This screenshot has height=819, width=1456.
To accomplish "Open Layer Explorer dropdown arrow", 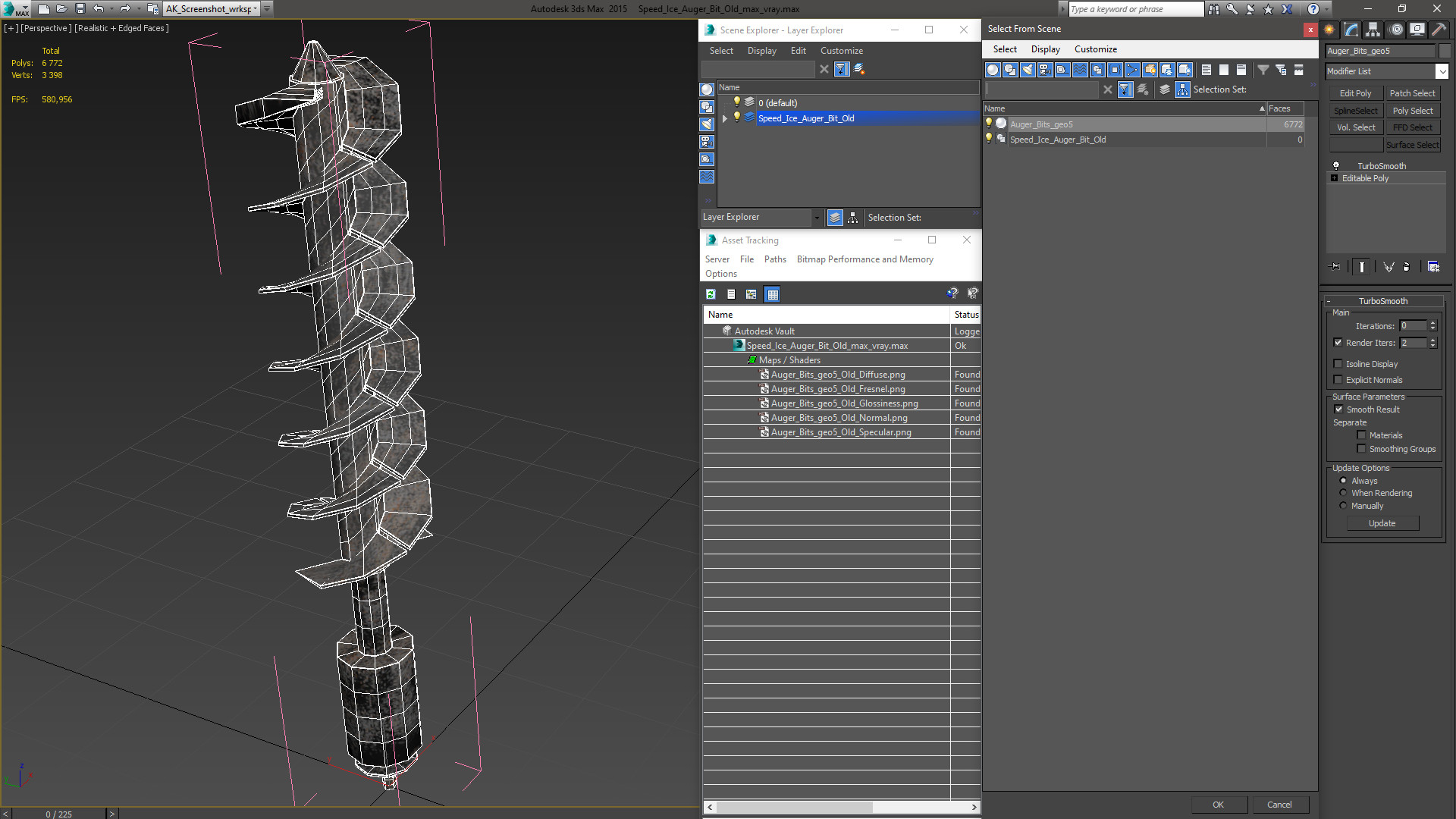I will point(817,218).
